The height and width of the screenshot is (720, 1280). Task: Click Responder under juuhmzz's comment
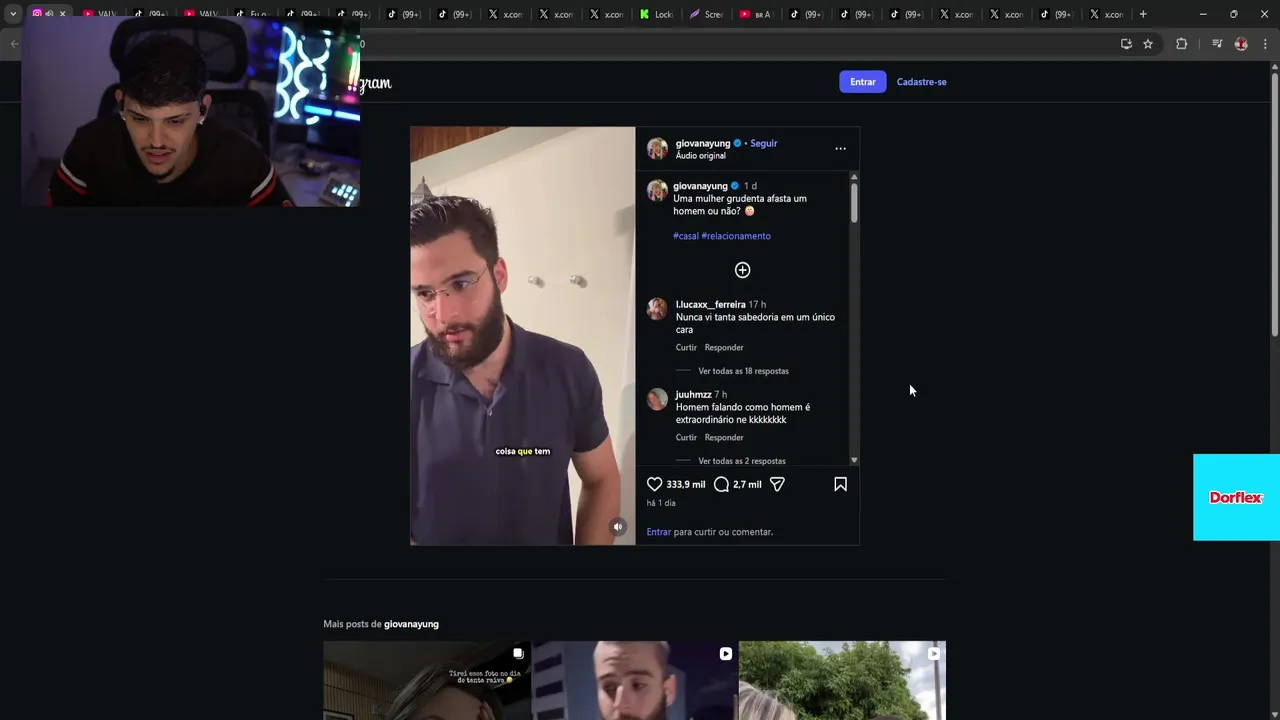(x=724, y=438)
